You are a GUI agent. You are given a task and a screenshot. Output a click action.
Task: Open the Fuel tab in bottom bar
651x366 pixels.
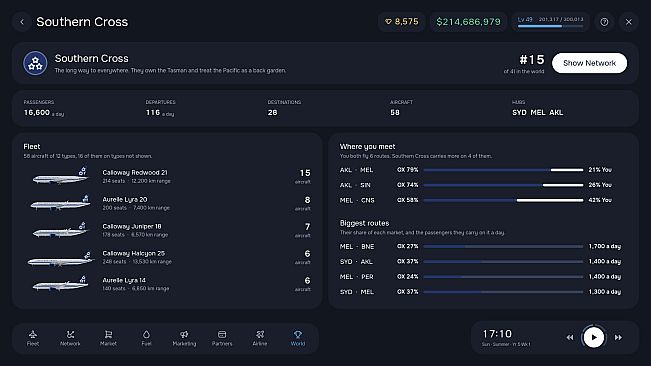pyautogui.click(x=146, y=338)
